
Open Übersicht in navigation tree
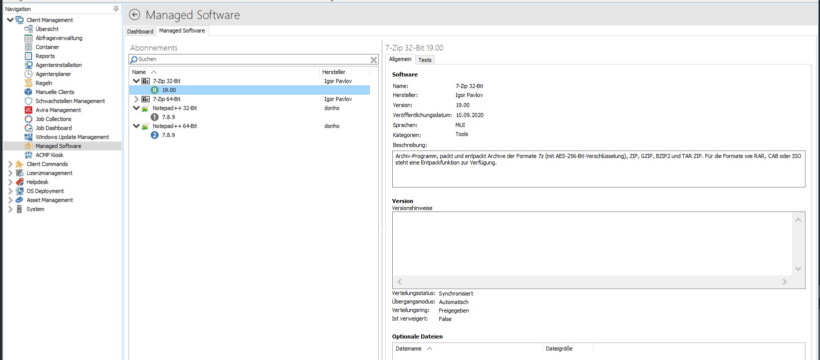click(47, 29)
